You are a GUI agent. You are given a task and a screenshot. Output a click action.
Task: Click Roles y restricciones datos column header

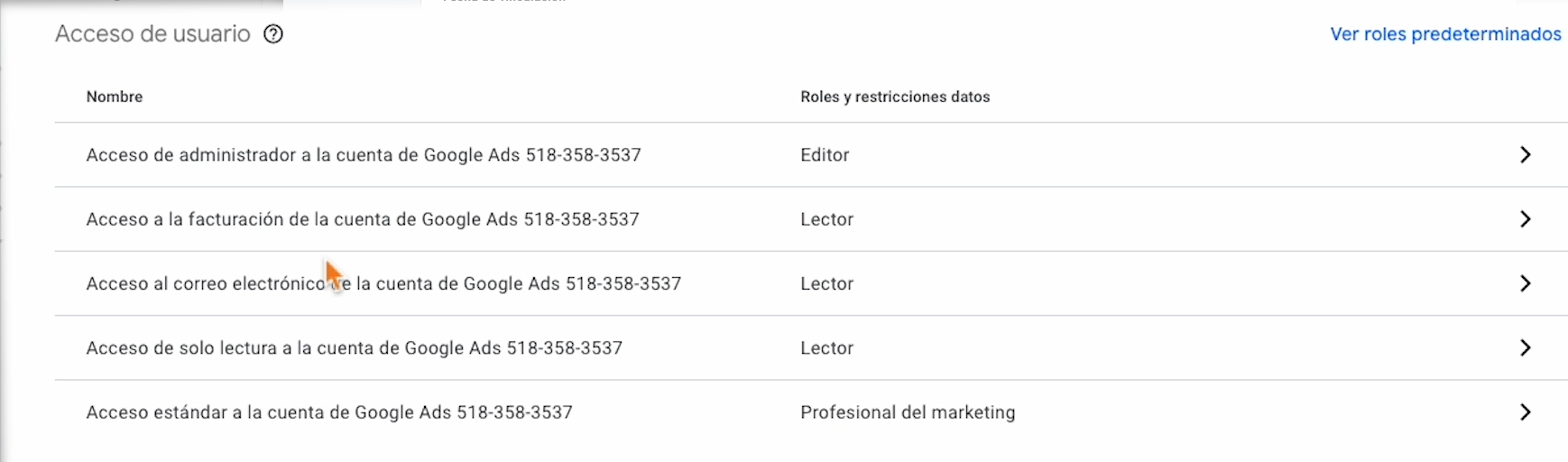tap(895, 97)
